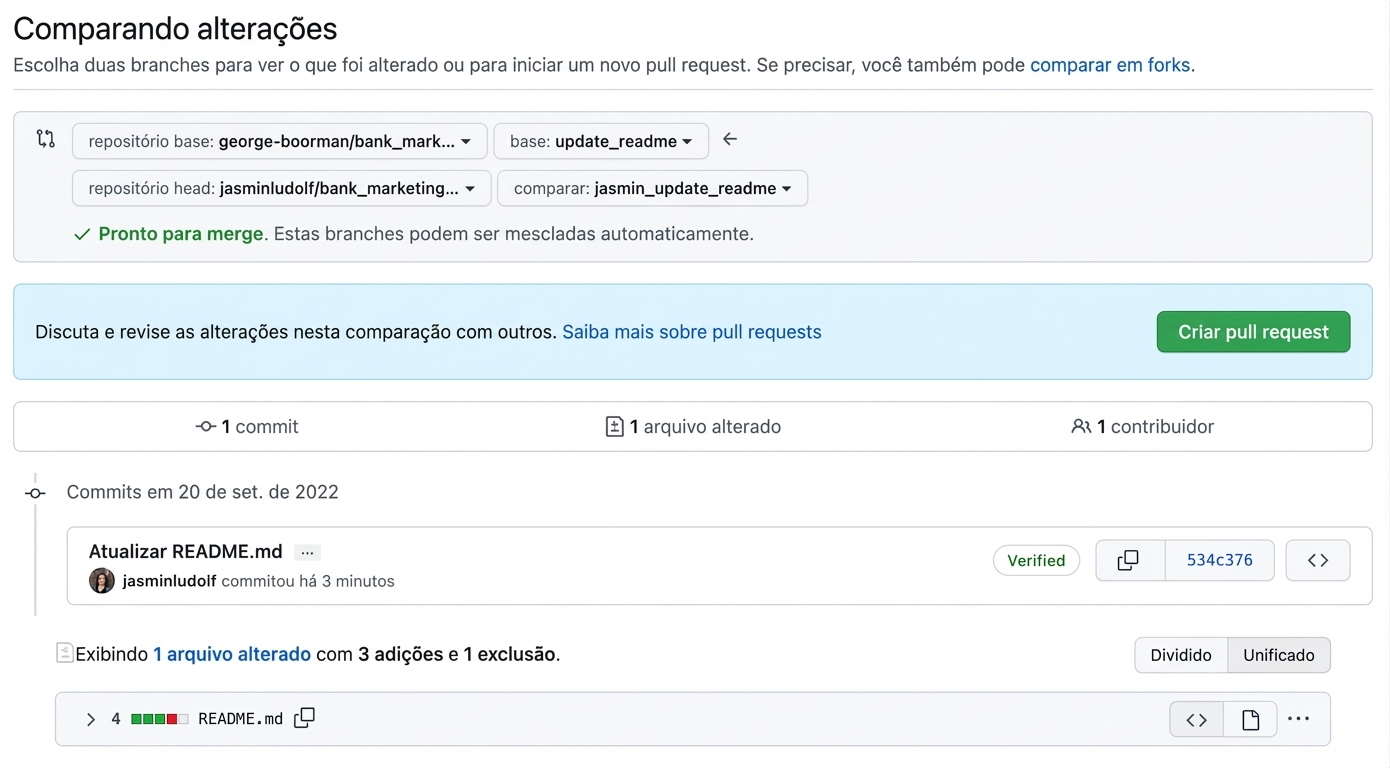Click the left arrow next to base branch
The width and height of the screenshot is (1390, 768).
(x=730, y=139)
